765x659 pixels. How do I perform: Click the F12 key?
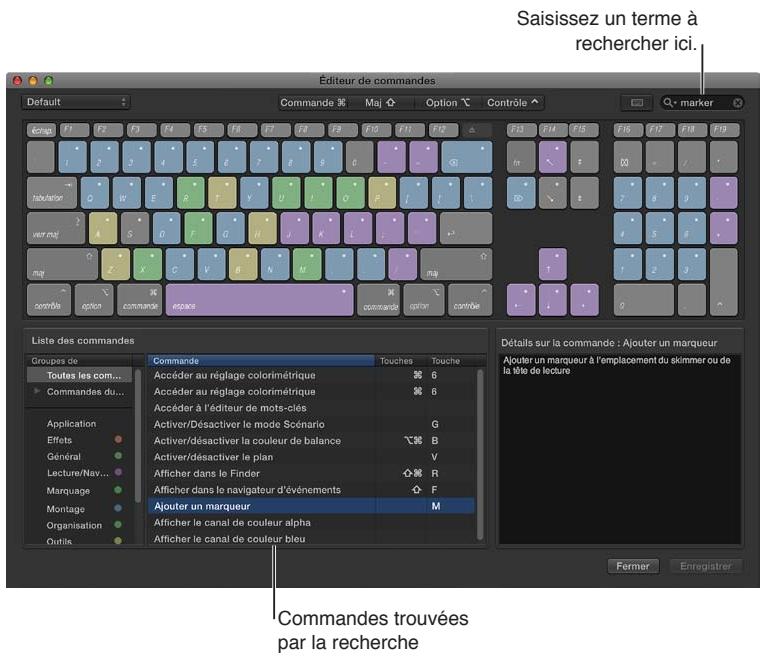(443, 130)
